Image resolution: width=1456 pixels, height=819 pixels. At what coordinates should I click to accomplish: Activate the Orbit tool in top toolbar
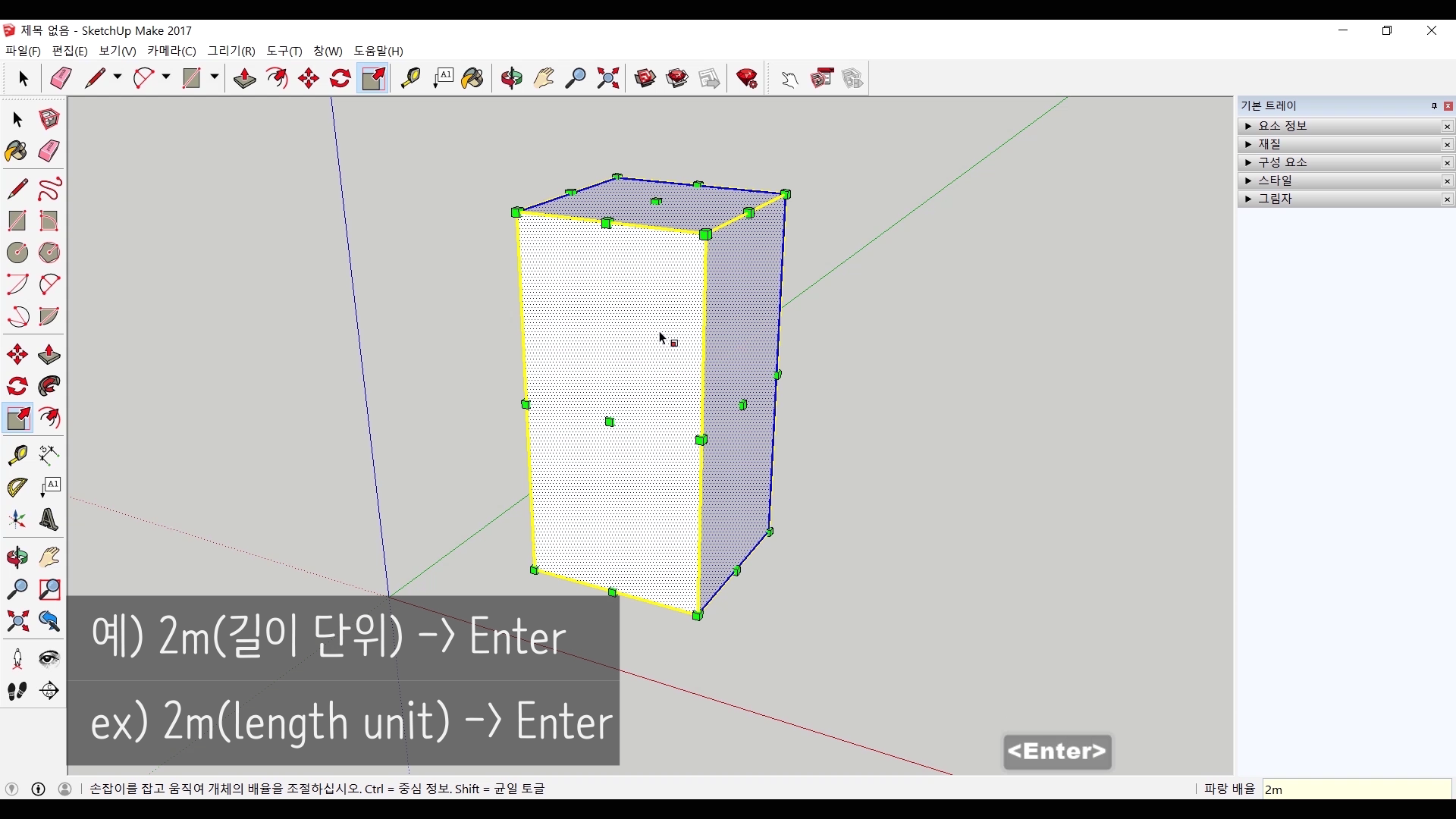tap(511, 78)
